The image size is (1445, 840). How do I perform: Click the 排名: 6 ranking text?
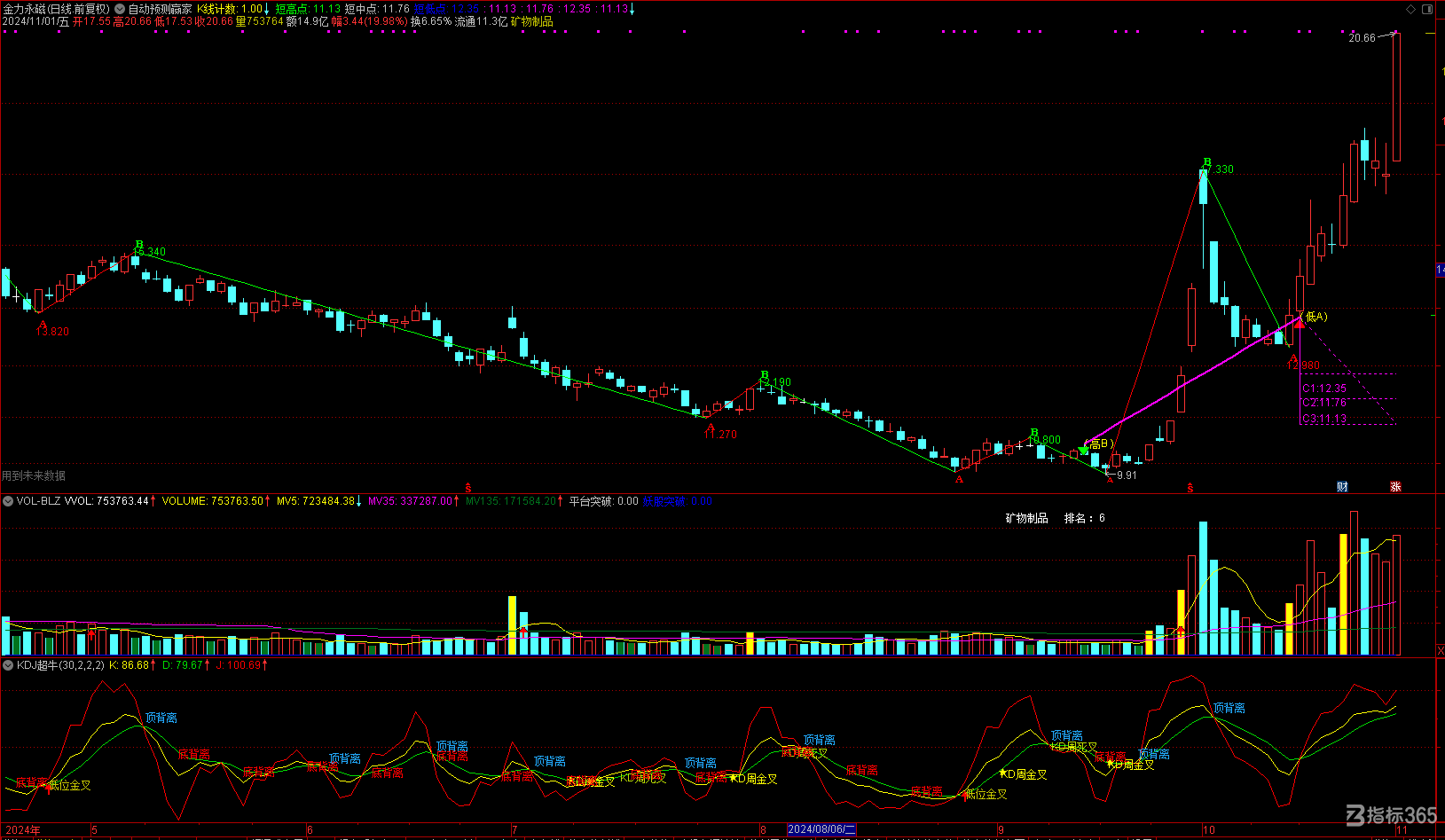[x=1084, y=518]
